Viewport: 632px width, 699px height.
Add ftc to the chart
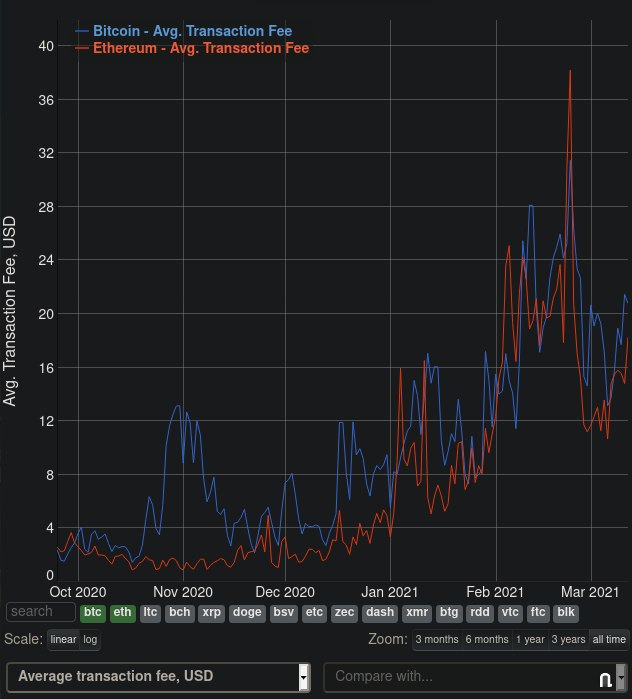click(538, 613)
